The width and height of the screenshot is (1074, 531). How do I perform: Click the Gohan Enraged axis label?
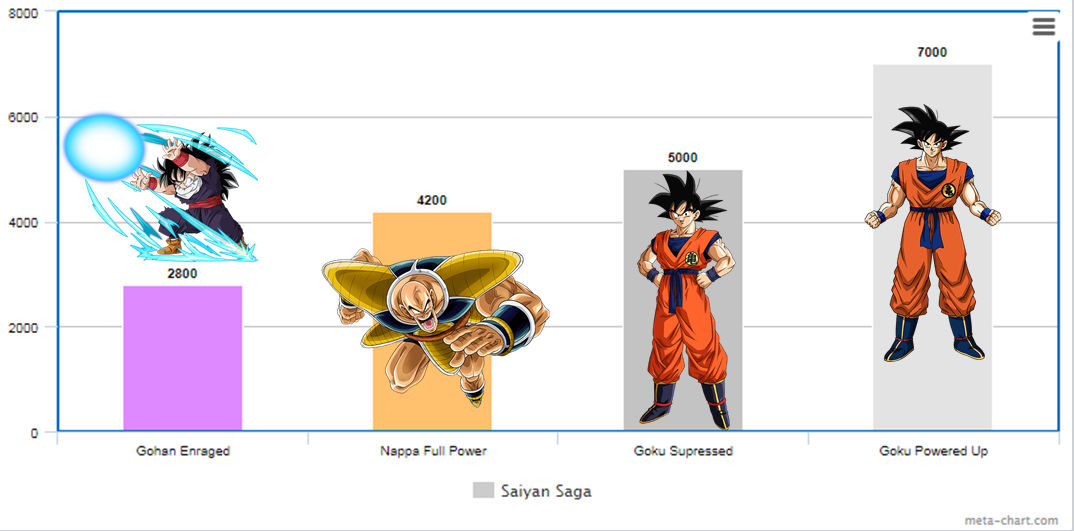pyautogui.click(x=183, y=451)
